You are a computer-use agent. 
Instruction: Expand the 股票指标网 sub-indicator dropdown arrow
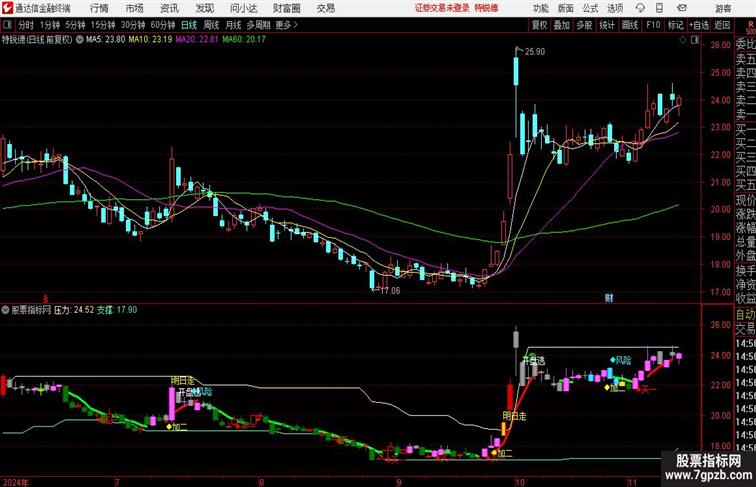(5, 310)
